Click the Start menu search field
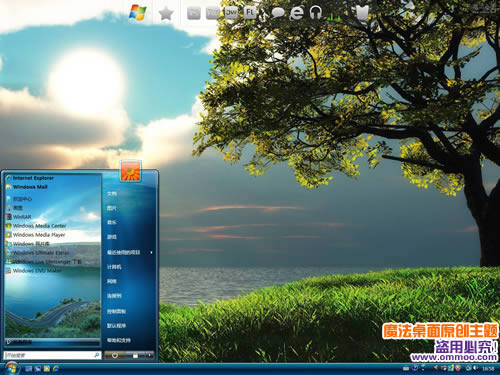Image resolution: width=500 pixels, height=375 pixels. [x=52, y=355]
